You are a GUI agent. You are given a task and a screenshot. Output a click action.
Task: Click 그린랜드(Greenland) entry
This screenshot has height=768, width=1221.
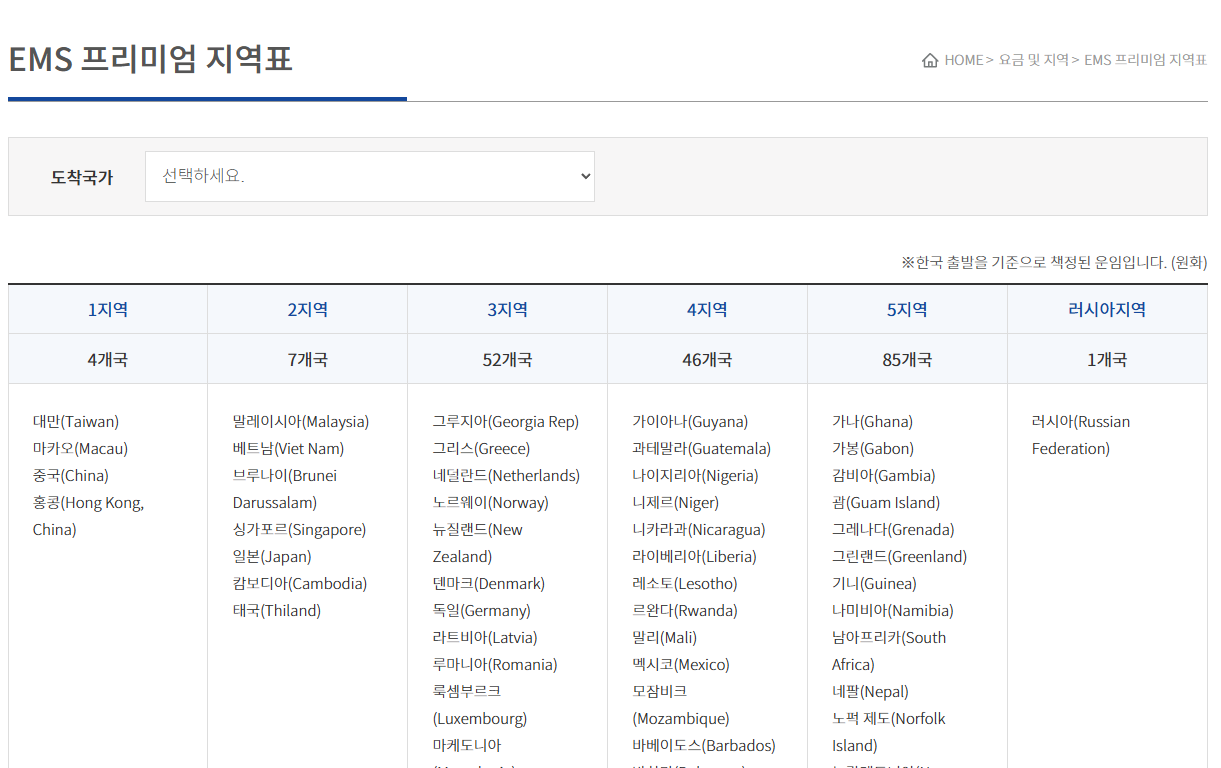pos(900,557)
